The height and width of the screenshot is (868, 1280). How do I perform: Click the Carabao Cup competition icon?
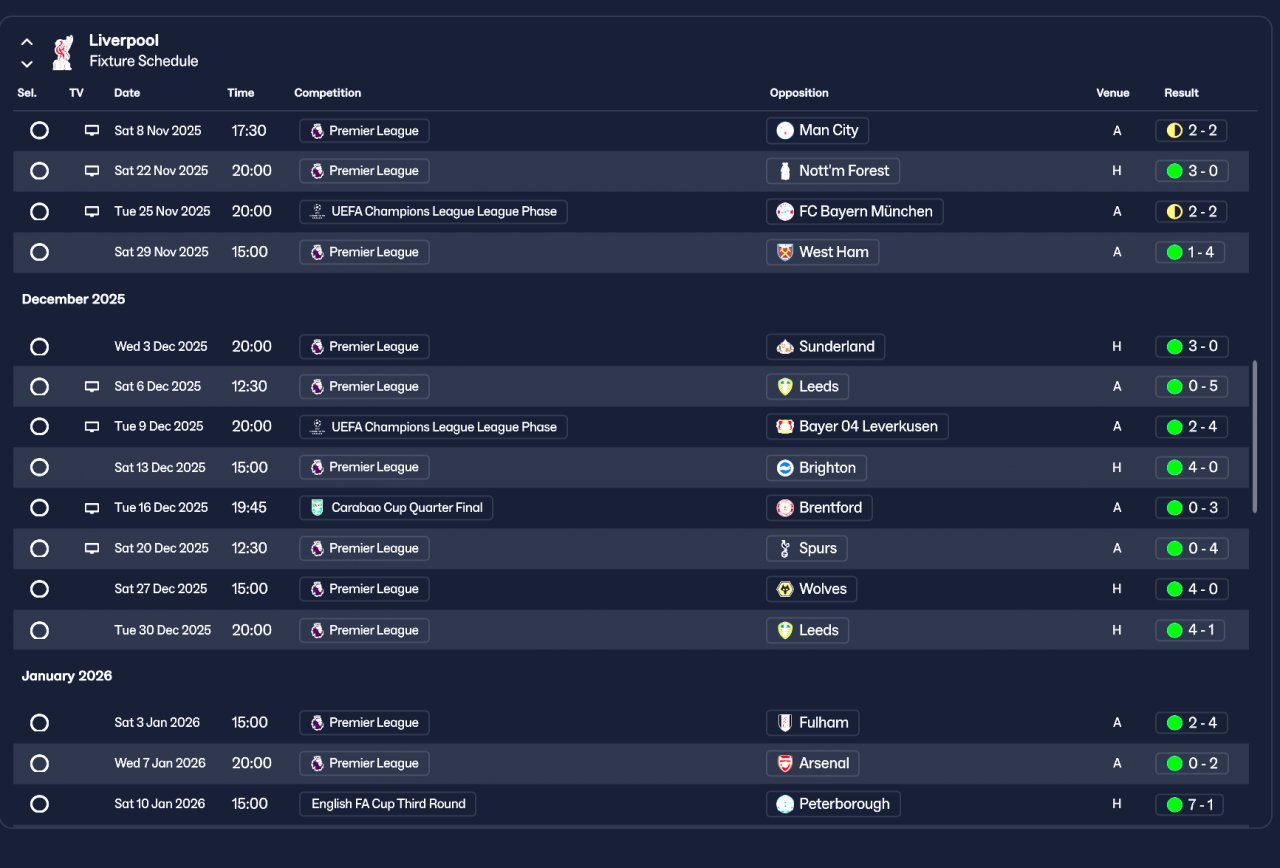click(317, 508)
